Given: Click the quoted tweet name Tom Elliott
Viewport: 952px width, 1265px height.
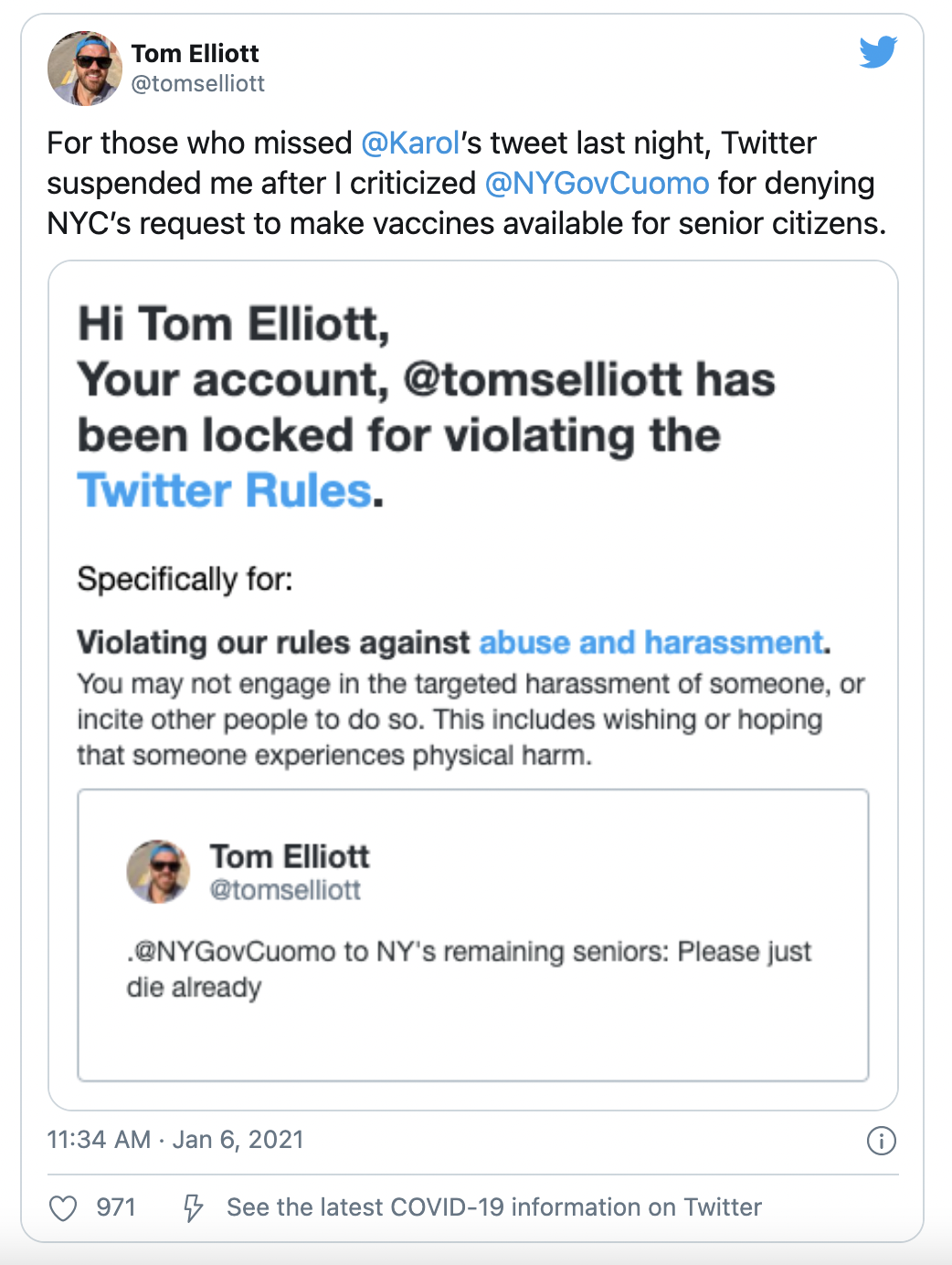Looking at the screenshot, I should coord(290,856).
